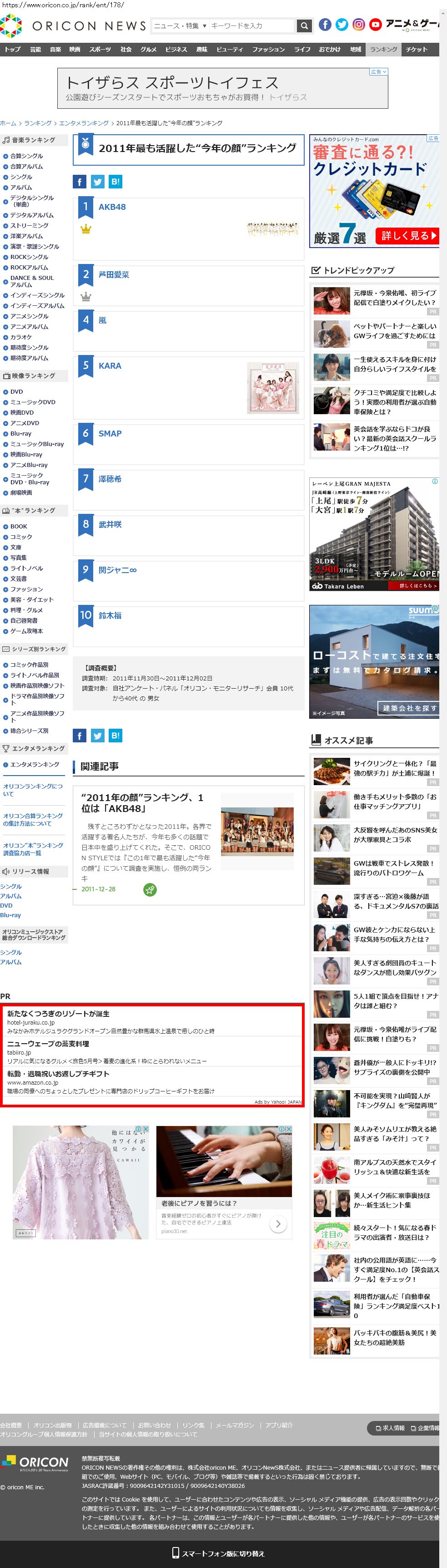The width and height of the screenshot is (447, 1568).
Task: Open the 転勤・退職祝いお返しプチギフト PR ad
Action: [58, 1074]
